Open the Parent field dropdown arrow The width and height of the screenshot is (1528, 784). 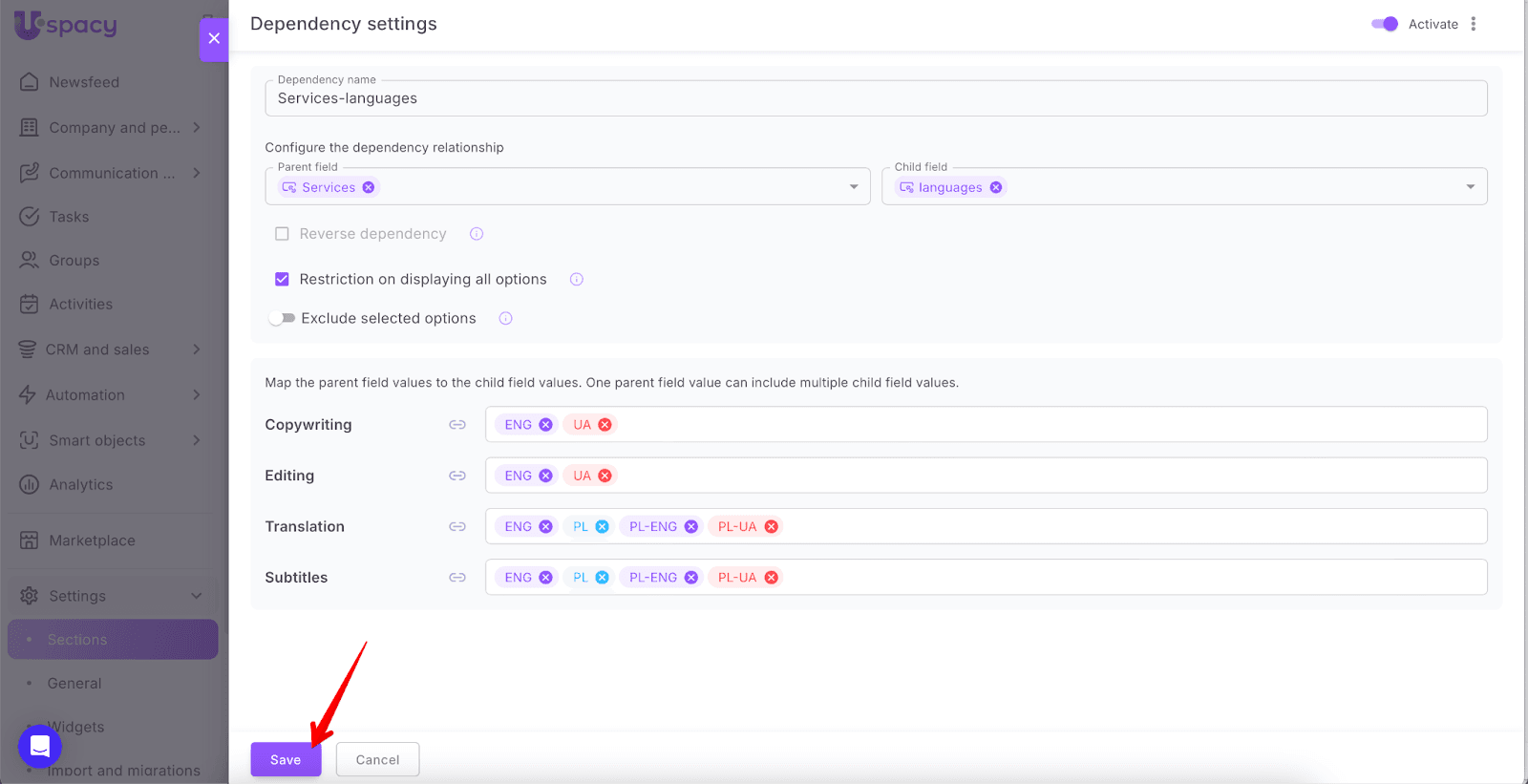854,187
